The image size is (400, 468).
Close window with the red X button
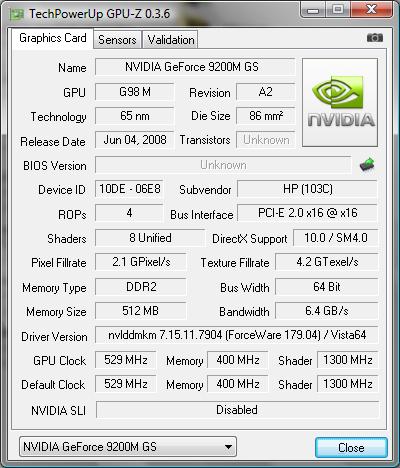371,9
